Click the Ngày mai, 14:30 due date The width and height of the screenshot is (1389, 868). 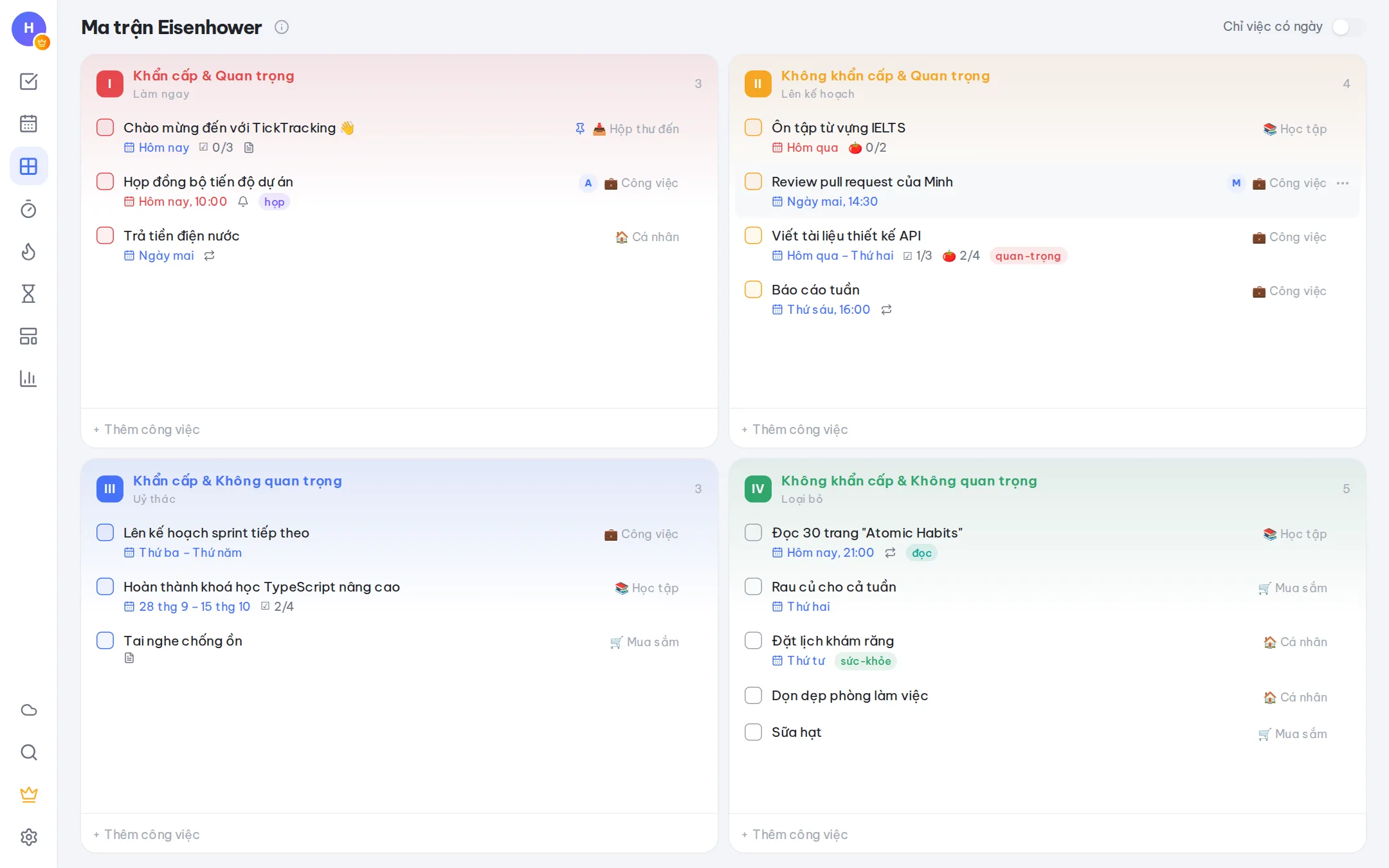coord(825,202)
